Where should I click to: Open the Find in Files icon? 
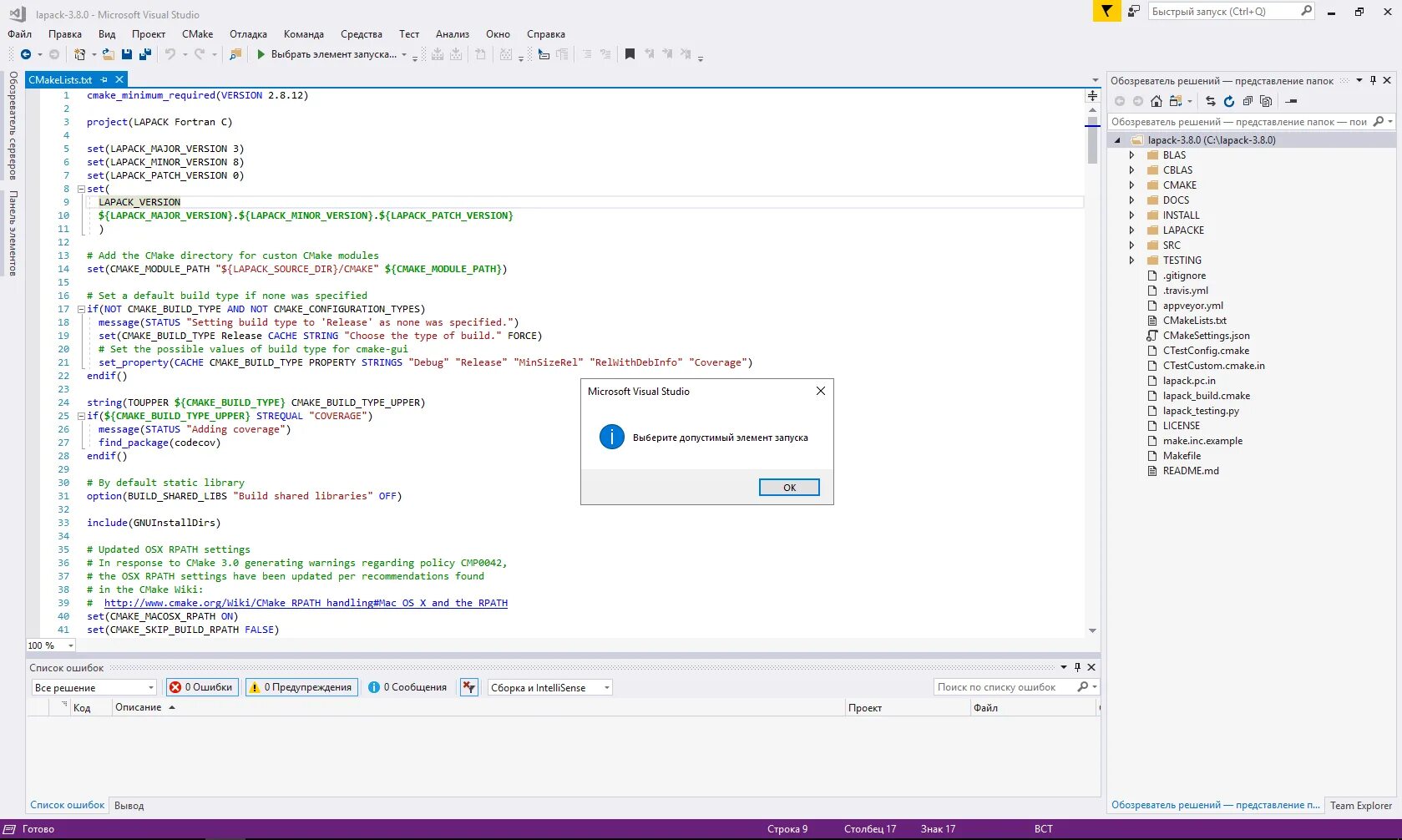[235, 54]
